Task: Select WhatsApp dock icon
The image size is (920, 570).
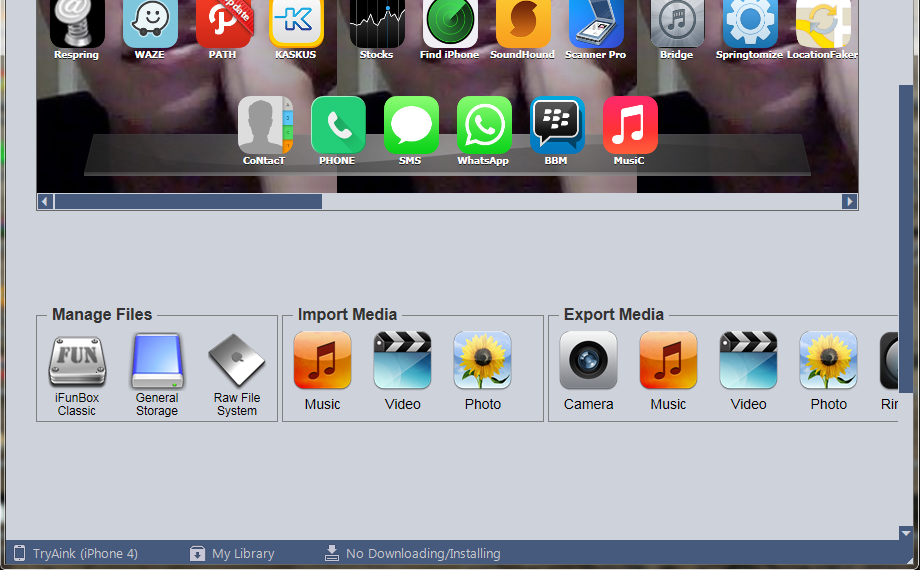Action: coord(484,124)
